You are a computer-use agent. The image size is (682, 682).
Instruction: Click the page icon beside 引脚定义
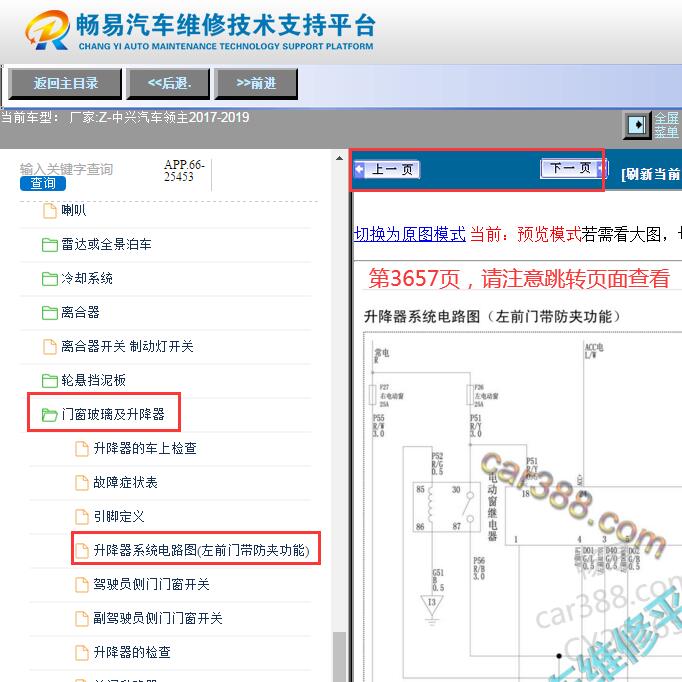point(82,517)
